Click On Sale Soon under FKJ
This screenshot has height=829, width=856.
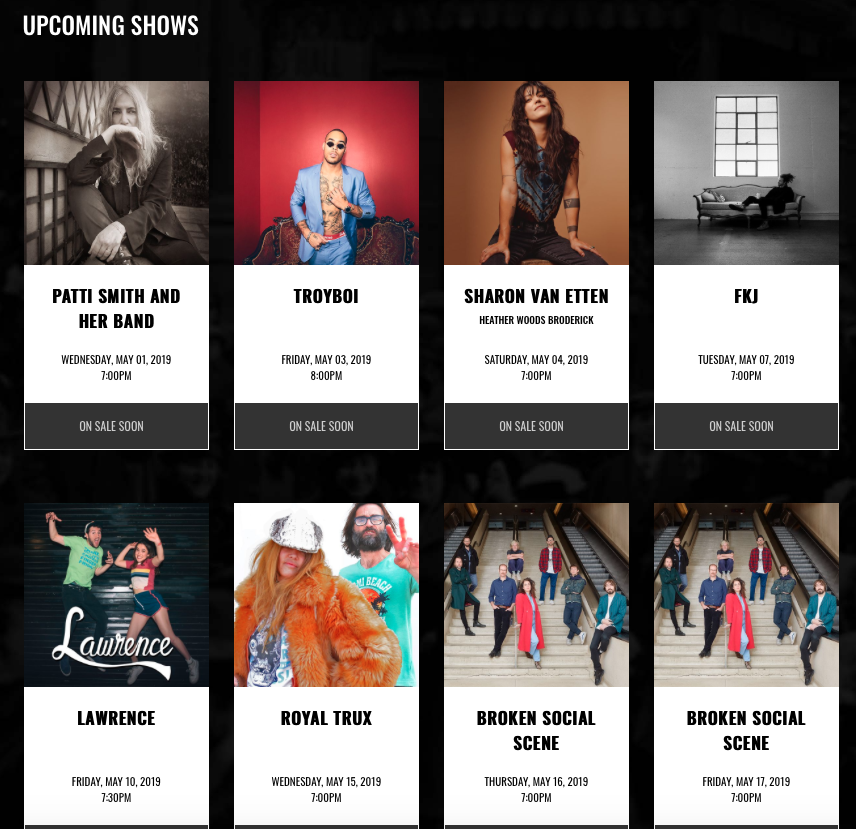(x=746, y=426)
